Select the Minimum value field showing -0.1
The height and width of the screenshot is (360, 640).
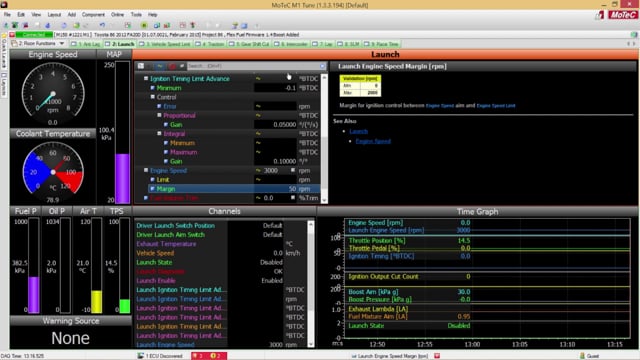(276, 88)
